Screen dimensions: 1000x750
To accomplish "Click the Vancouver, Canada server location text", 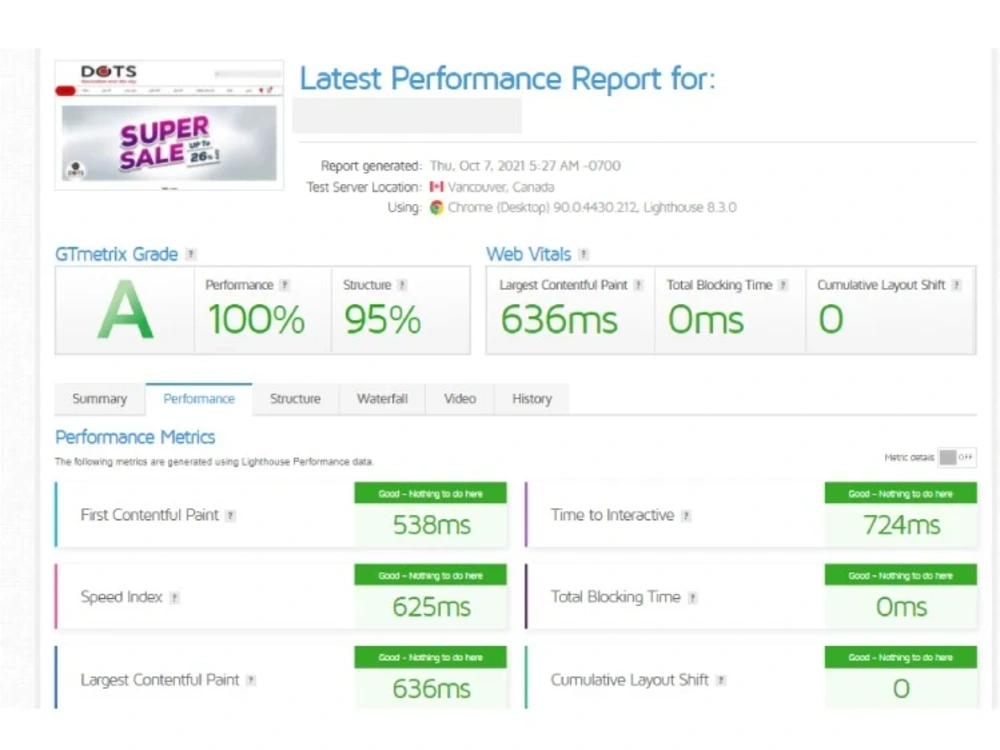I will point(501,187).
